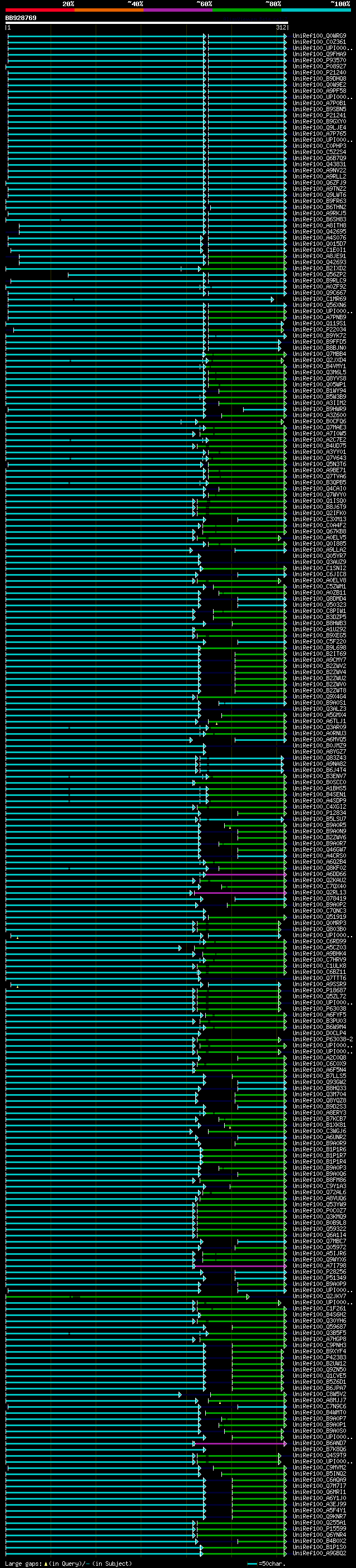The height and width of the screenshot is (1568, 356).
Task: Select the UniRef100_B4B0X2 label
Action: tap(319, 1541)
